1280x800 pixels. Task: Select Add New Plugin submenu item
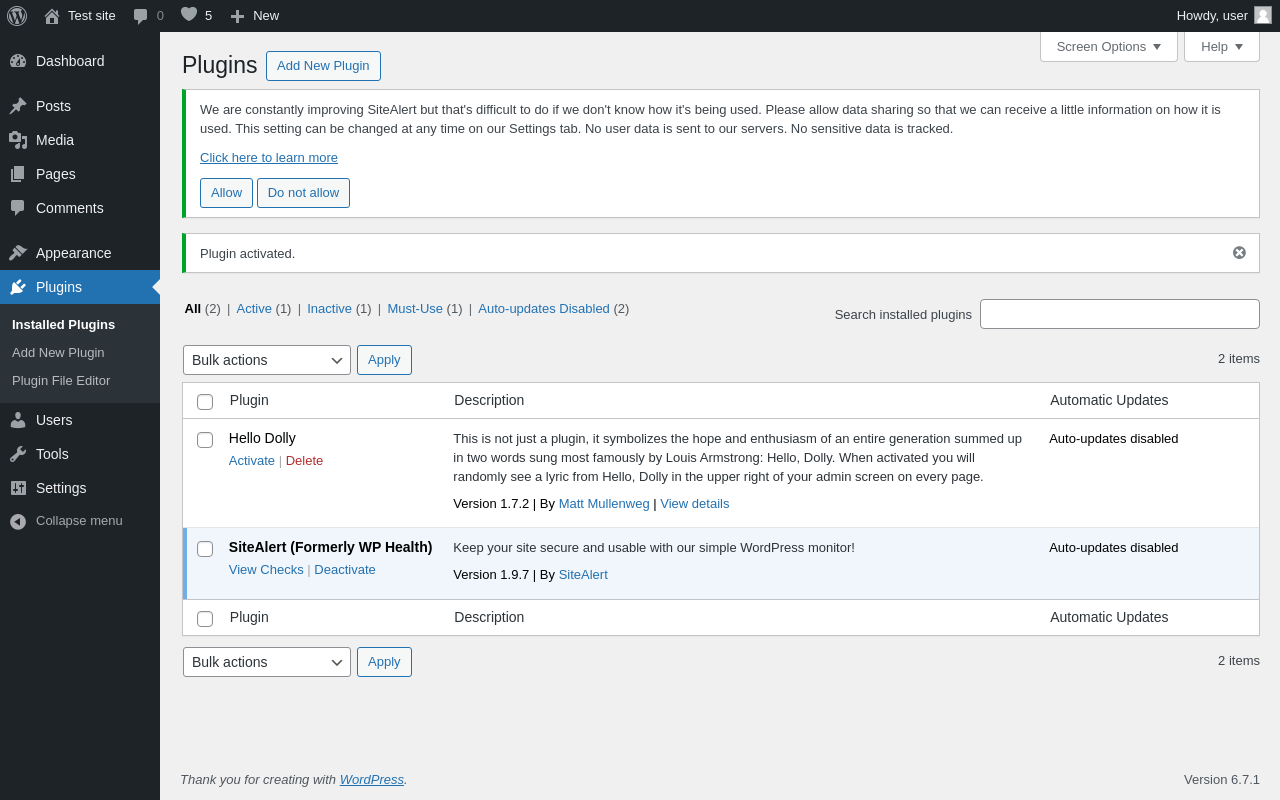58,352
